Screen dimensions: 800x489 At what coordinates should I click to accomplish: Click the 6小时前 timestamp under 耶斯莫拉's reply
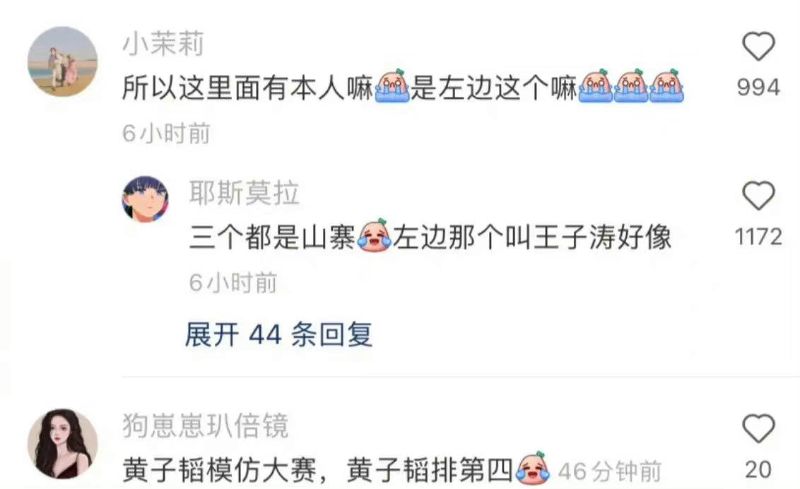tap(233, 282)
